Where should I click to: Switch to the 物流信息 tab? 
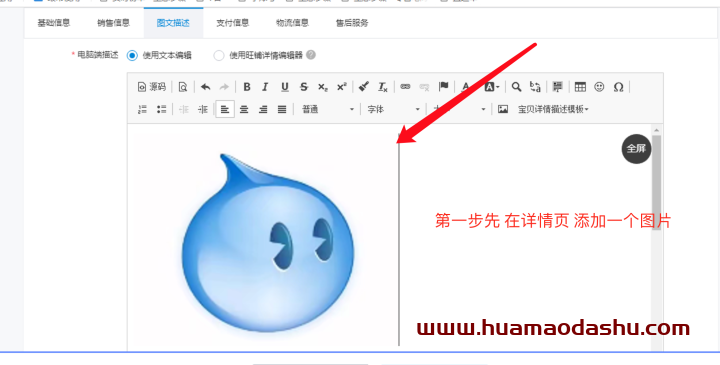(x=292, y=23)
